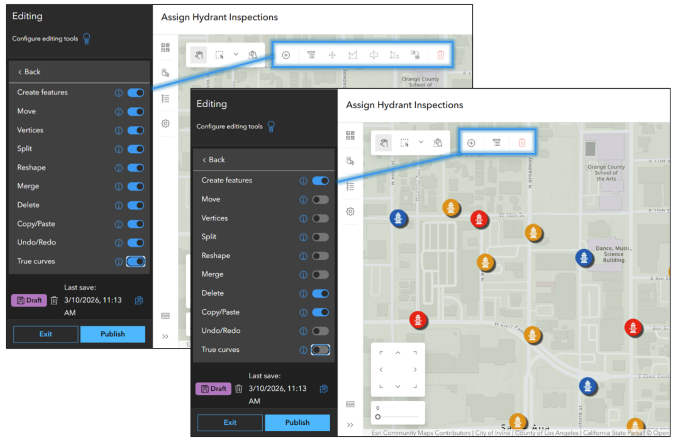Open the layout grid icon in back window sidebar
The height and width of the screenshot is (440, 680).
click(165, 48)
